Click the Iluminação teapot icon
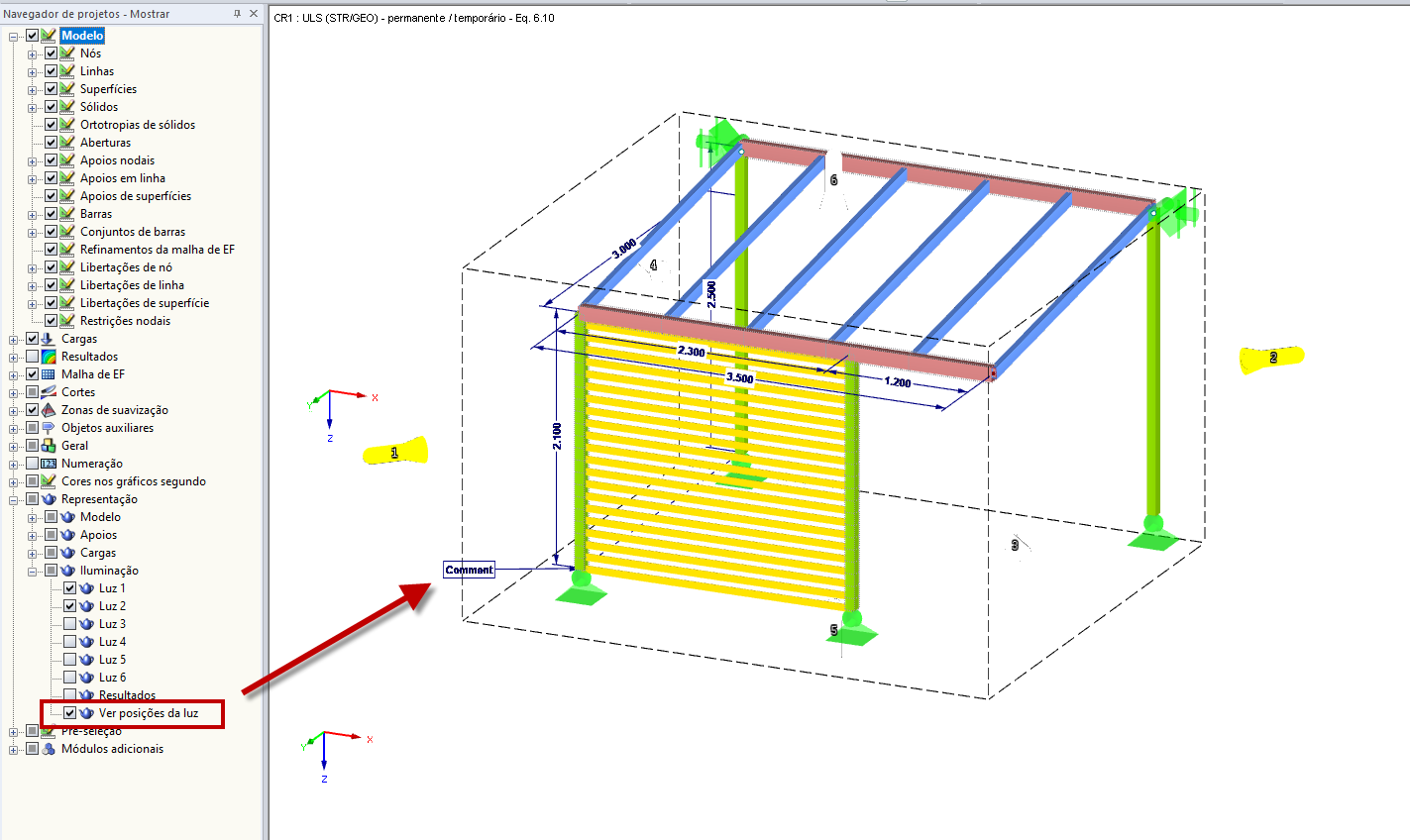The width and height of the screenshot is (1410, 840). coord(67,571)
